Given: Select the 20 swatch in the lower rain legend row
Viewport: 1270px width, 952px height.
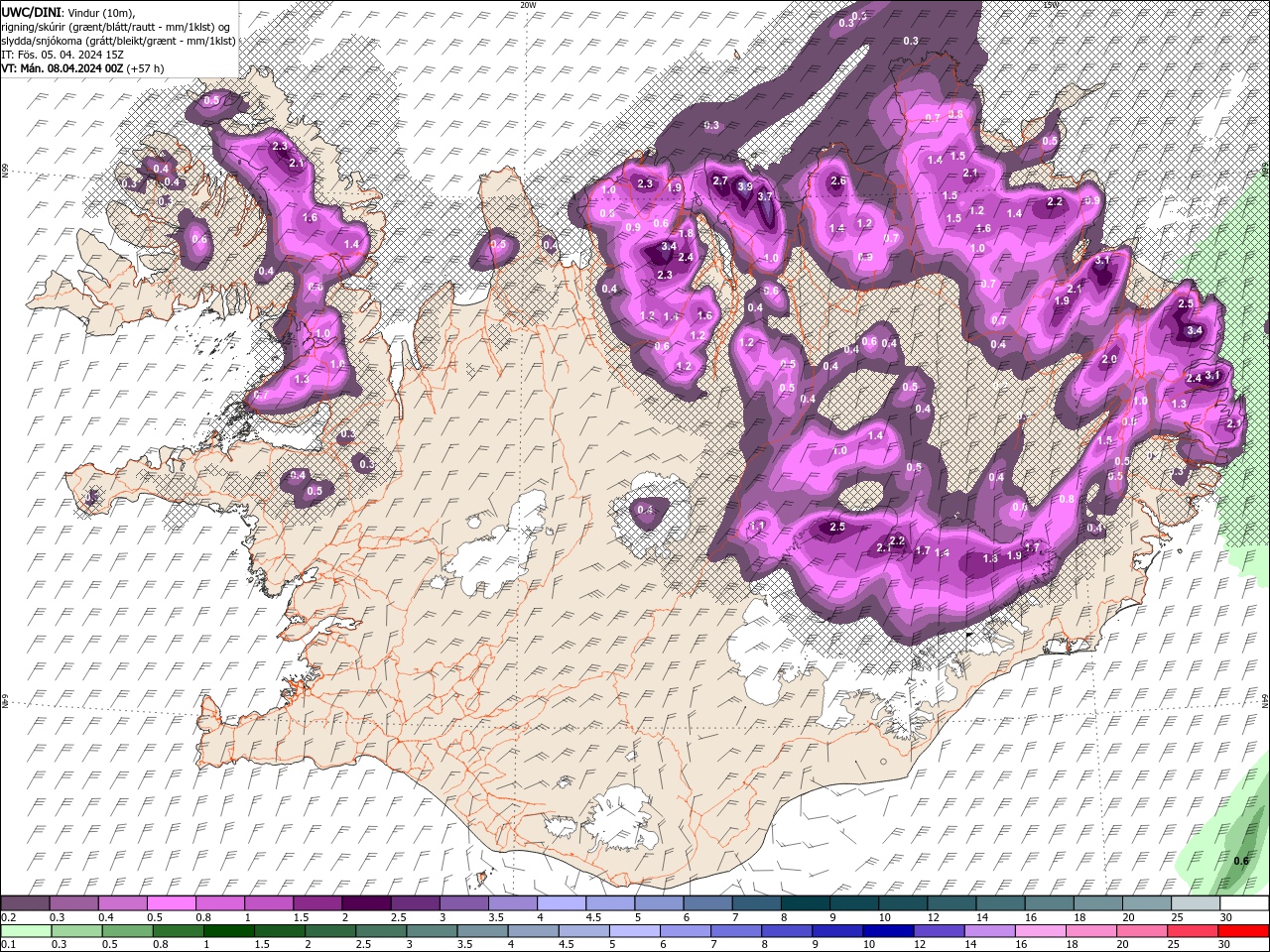Looking at the screenshot, I should click(x=1141, y=931).
